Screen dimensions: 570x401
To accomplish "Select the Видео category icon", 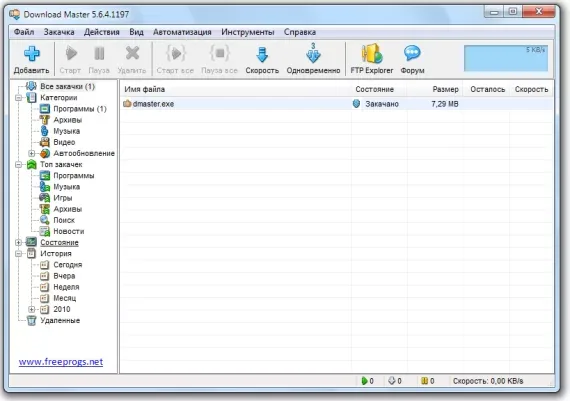I will 45,142.
